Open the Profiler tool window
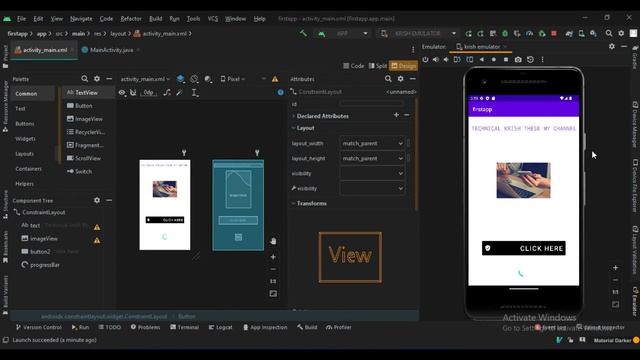 point(339,327)
